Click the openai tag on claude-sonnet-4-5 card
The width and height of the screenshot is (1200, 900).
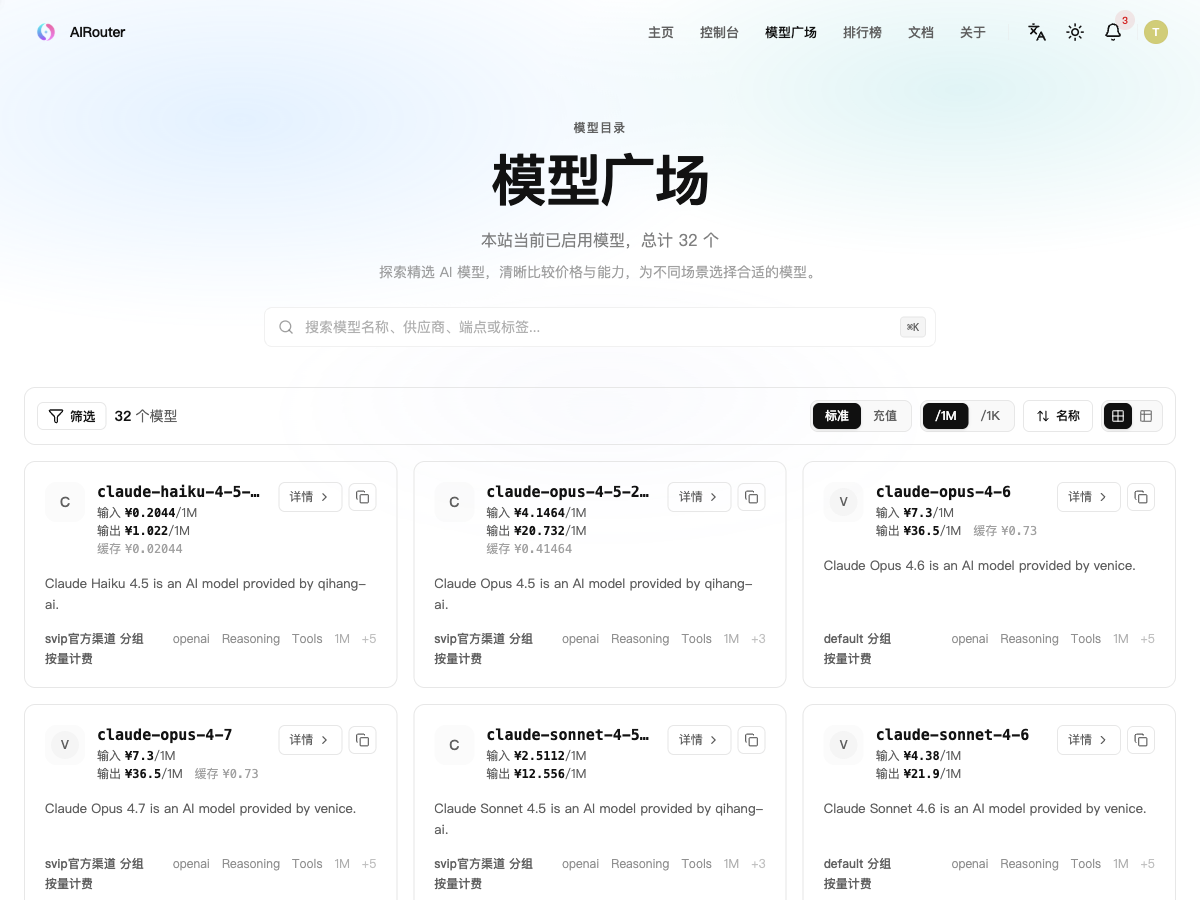tap(580, 864)
